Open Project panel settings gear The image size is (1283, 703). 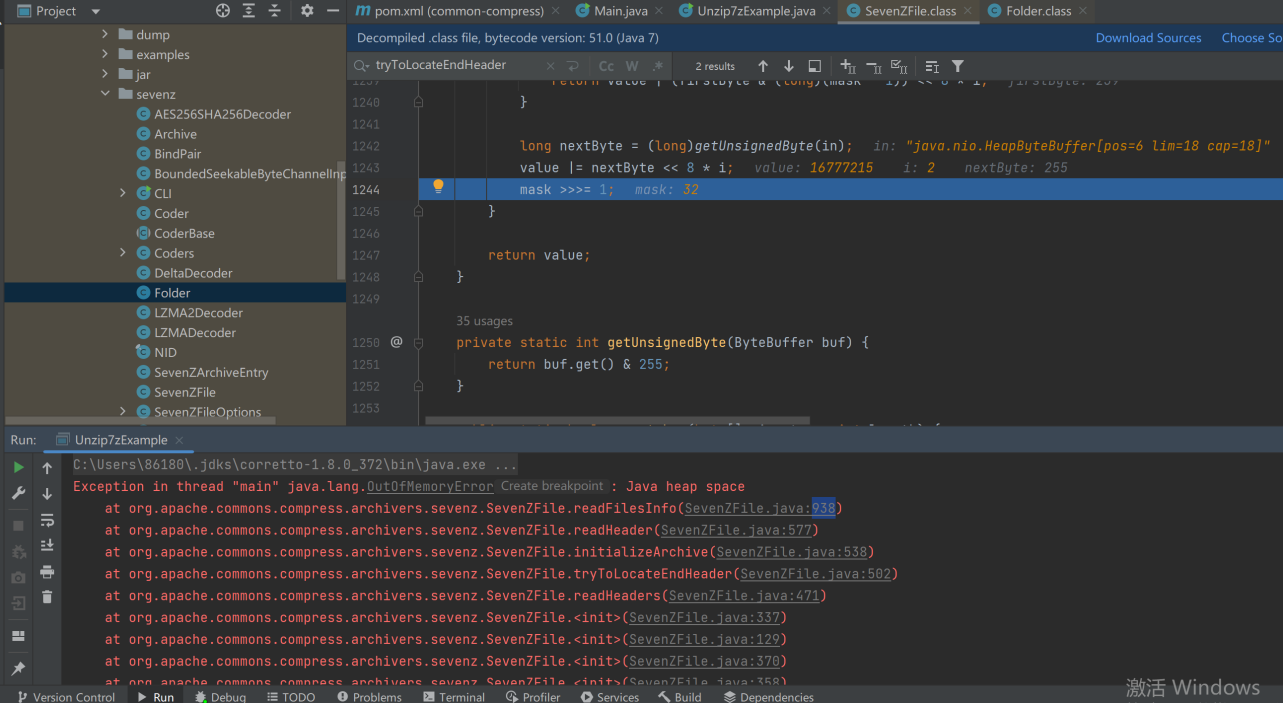(x=307, y=11)
